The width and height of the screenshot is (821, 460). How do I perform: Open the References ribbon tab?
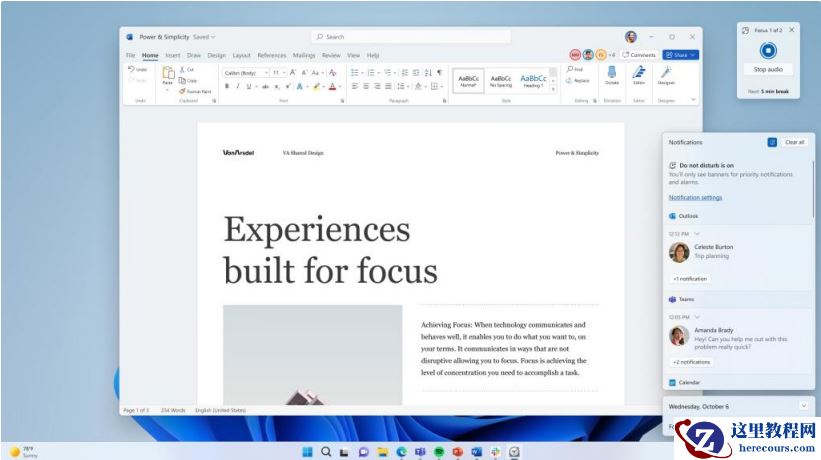click(271, 55)
